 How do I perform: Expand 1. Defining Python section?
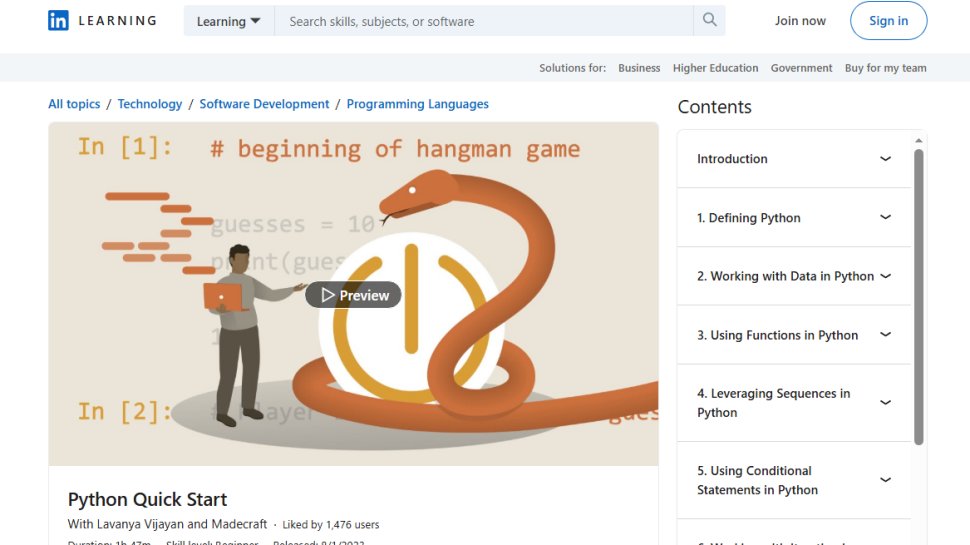(x=794, y=218)
